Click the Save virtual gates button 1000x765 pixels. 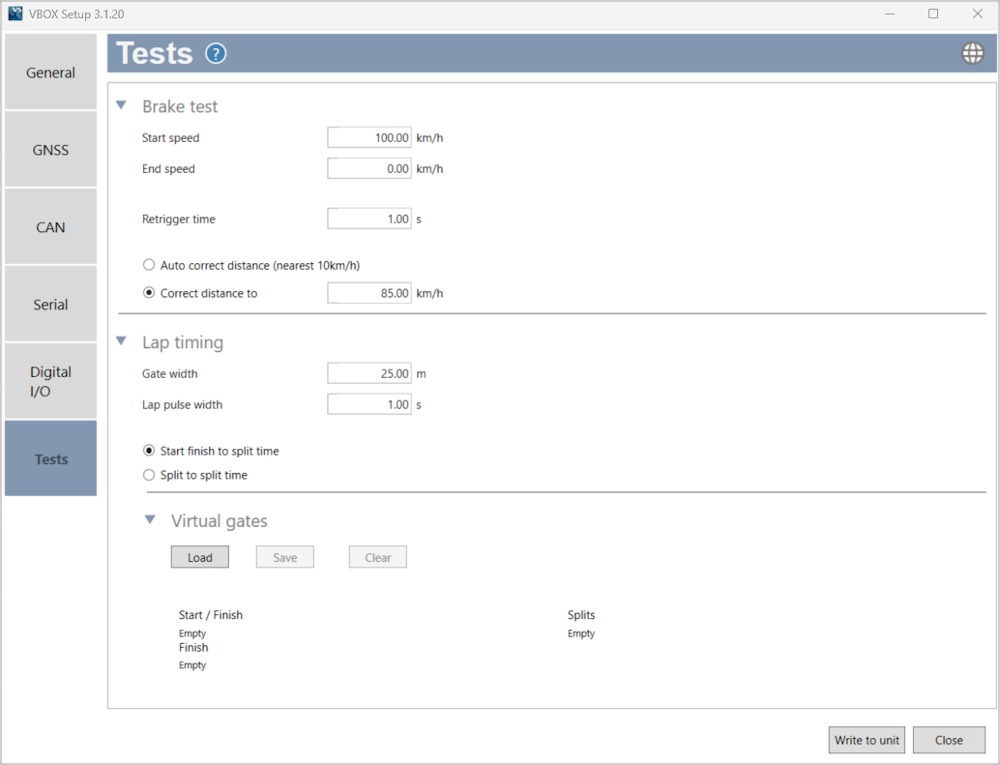point(285,557)
